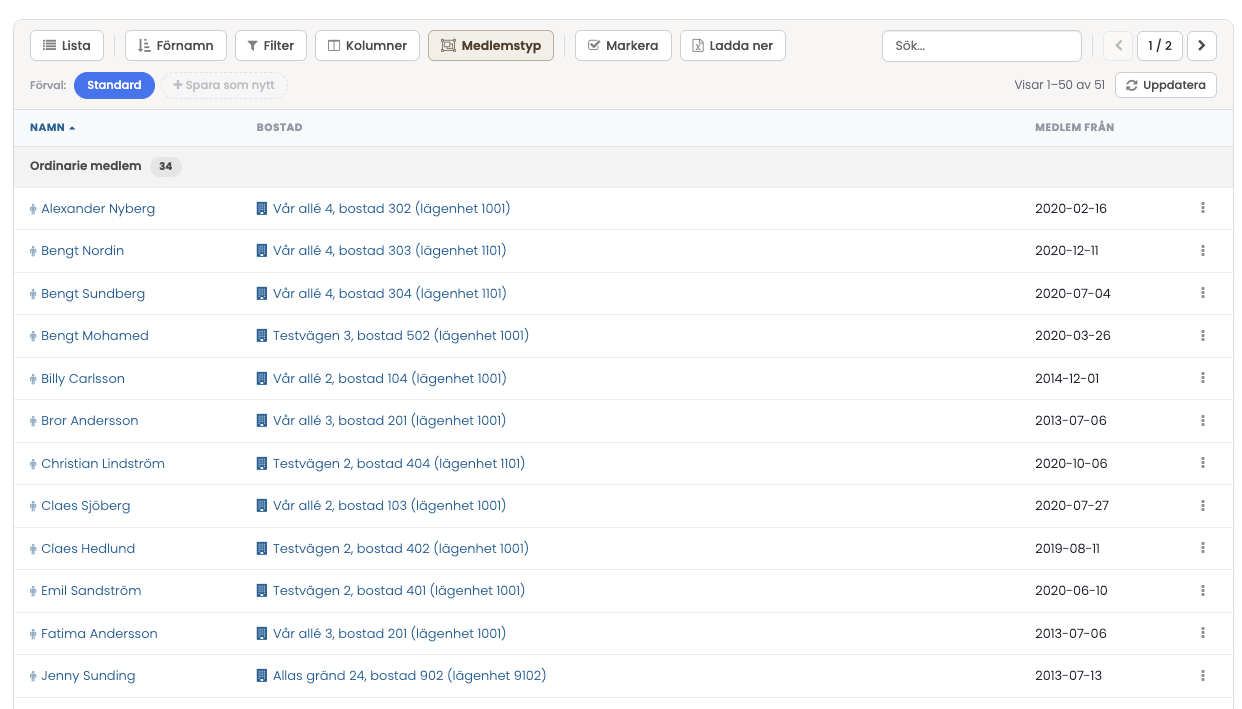Open the three-dot menu for Bengt Nordin
Image resolution: width=1242 pixels, height=709 pixels.
1203,251
